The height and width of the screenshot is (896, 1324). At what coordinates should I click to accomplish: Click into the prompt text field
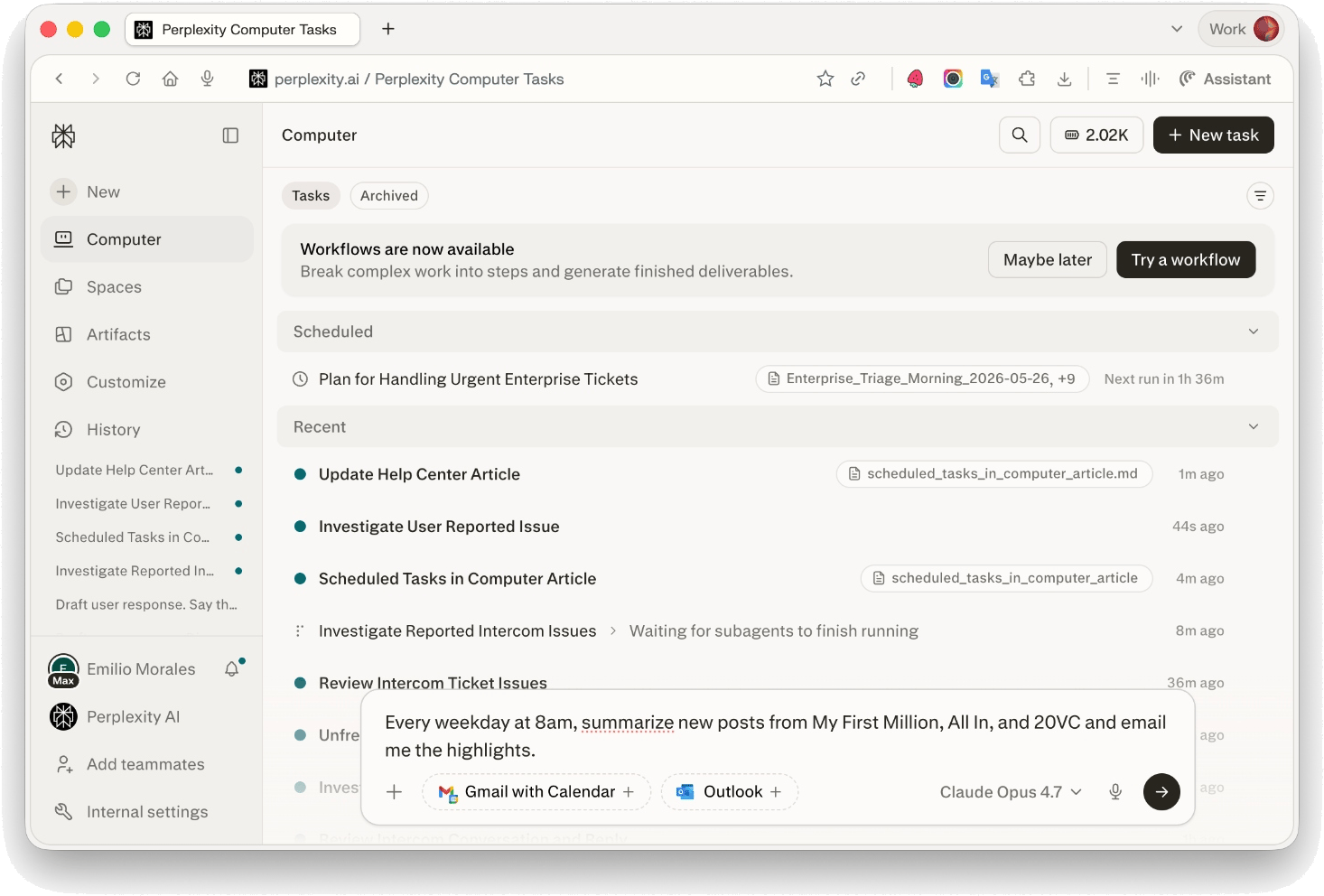pos(777,736)
